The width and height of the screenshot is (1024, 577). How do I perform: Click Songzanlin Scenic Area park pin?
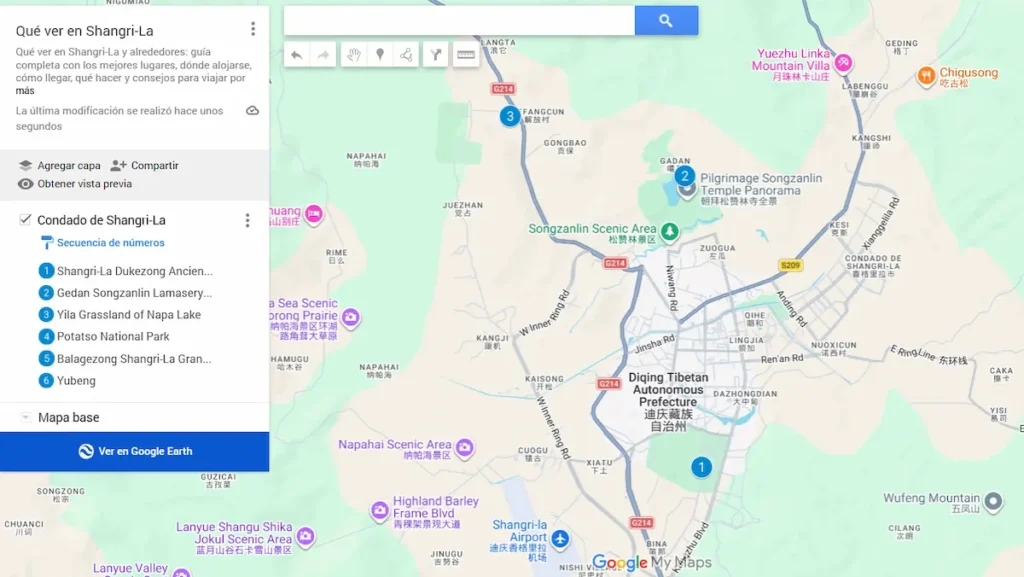pyautogui.click(x=669, y=231)
